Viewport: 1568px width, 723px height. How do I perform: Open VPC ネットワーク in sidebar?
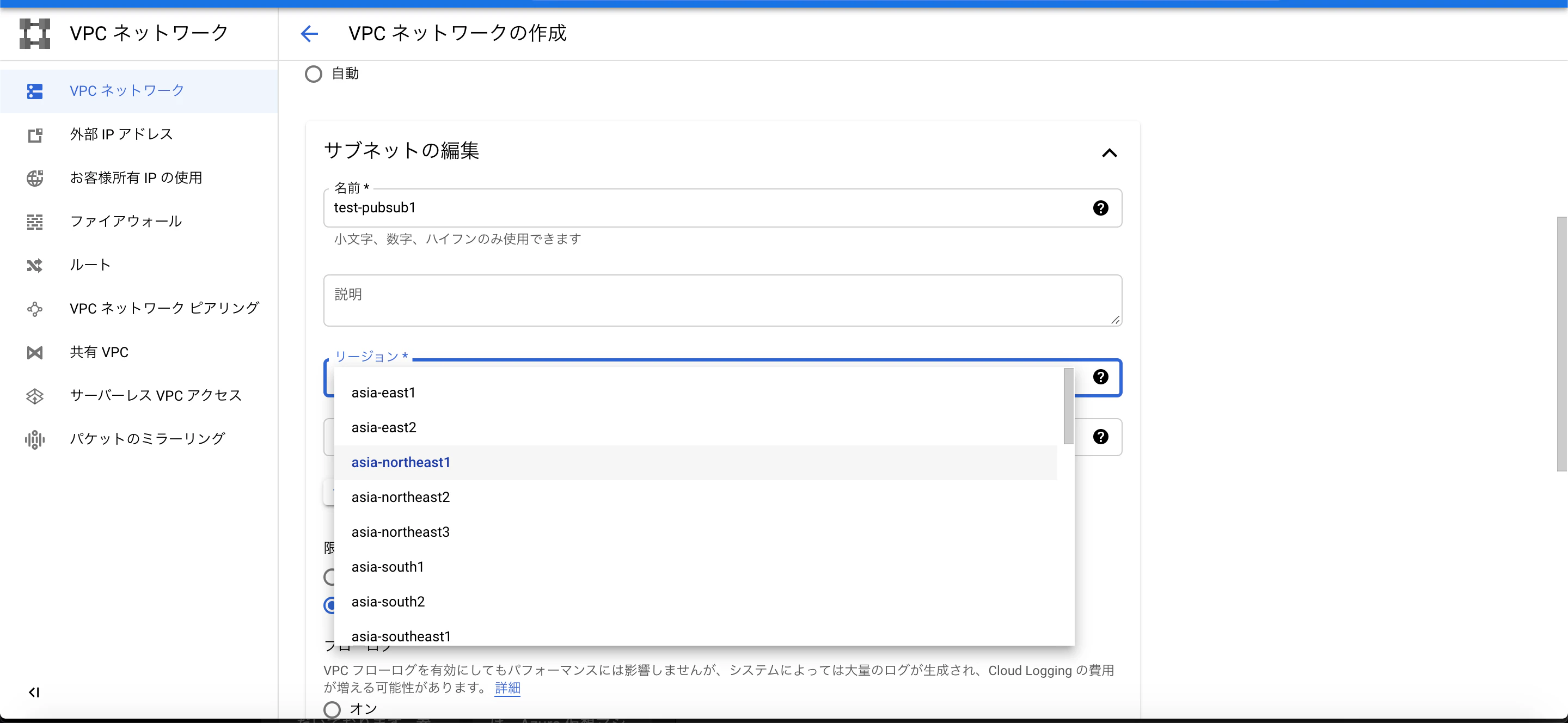coord(139,91)
